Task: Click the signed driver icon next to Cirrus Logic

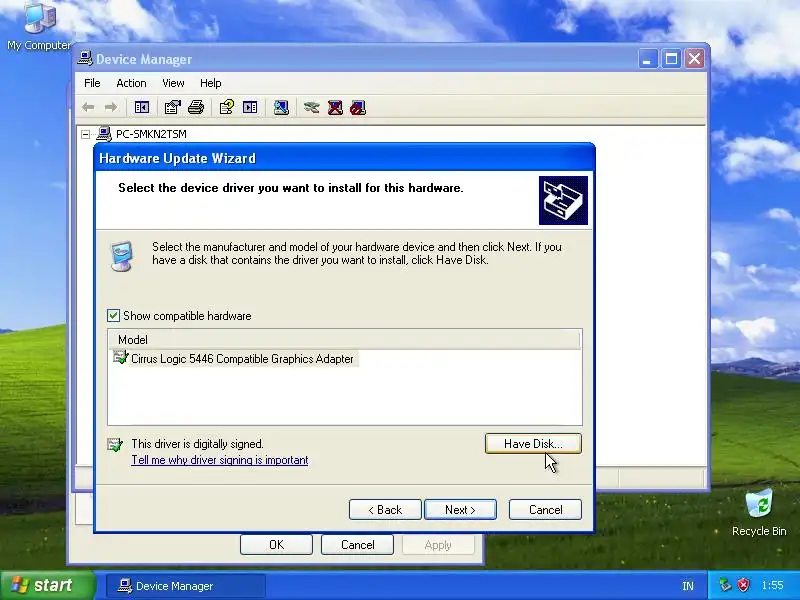Action: tap(120, 358)
